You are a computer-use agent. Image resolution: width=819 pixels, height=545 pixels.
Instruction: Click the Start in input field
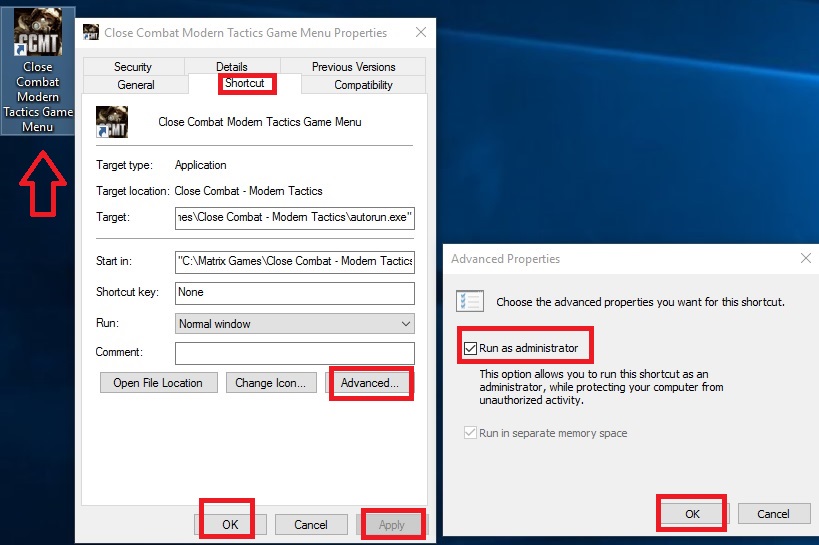295,262
